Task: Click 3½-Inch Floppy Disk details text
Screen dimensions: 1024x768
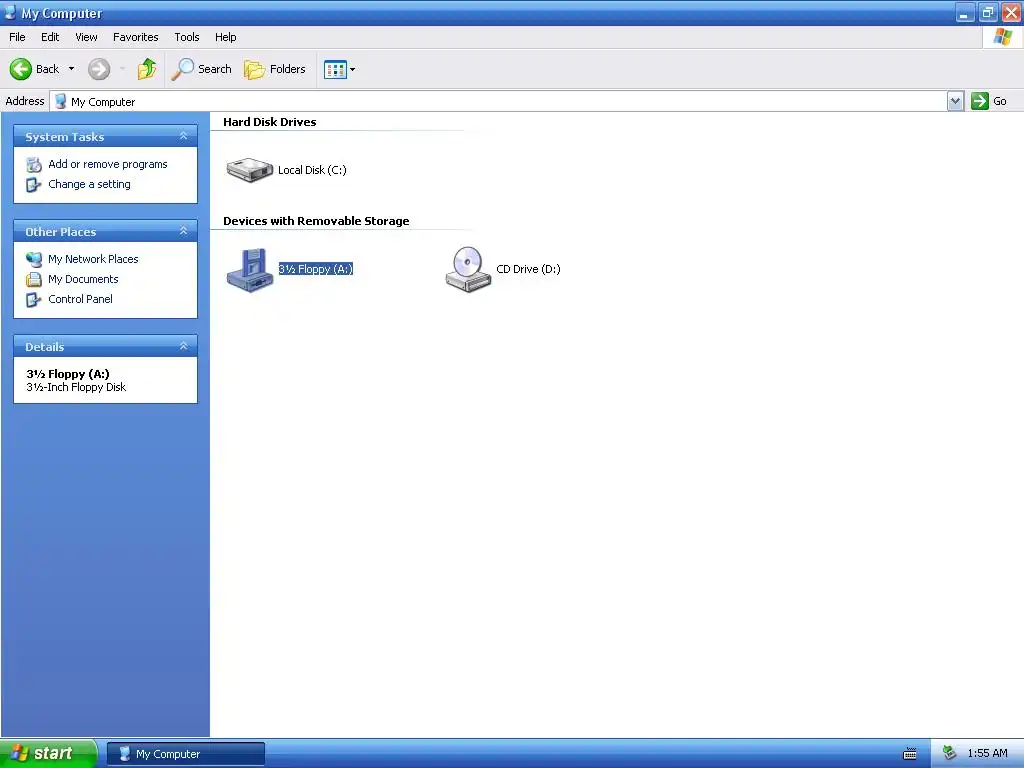Action: (x=76, y=387)
